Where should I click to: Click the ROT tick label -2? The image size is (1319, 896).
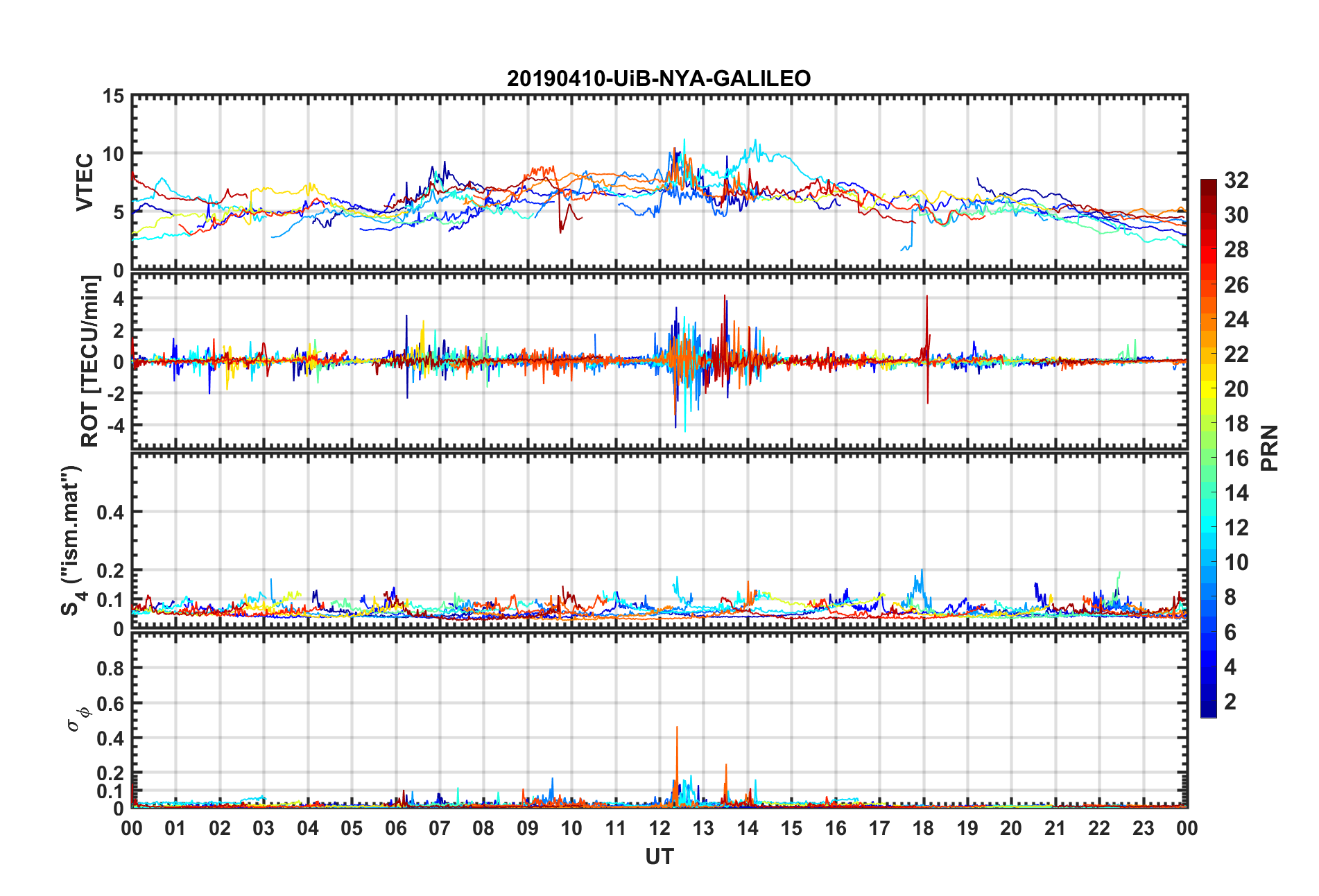[x=115, y=393]
